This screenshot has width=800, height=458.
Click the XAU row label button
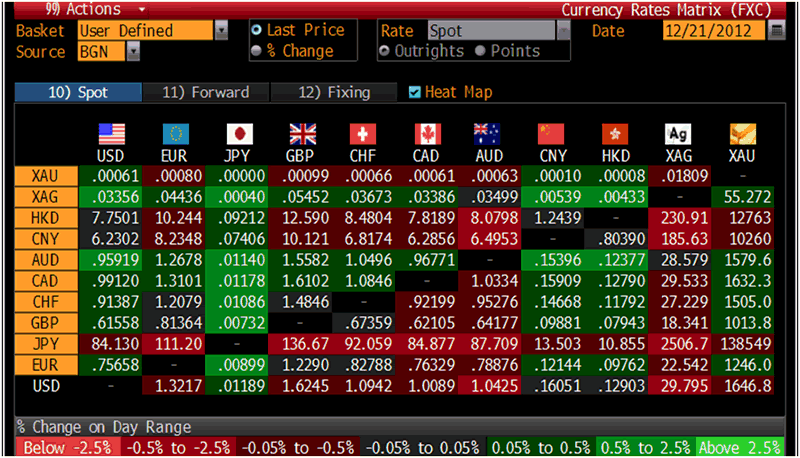coord(45,175)
